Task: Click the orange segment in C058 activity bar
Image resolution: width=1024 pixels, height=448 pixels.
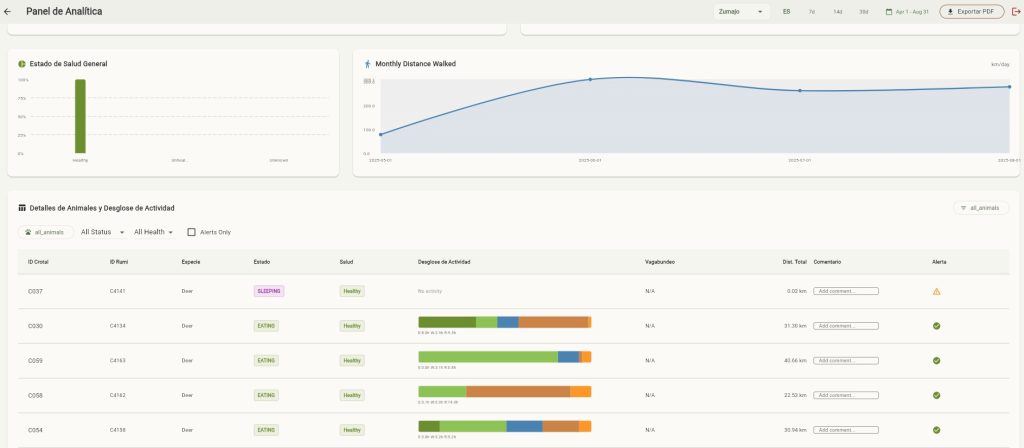Action: tap(581, 391)
